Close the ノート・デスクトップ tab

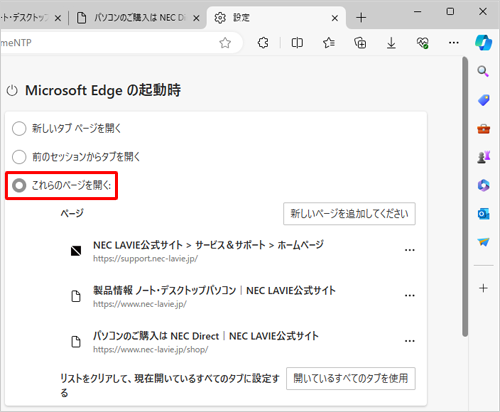(58, 18)
